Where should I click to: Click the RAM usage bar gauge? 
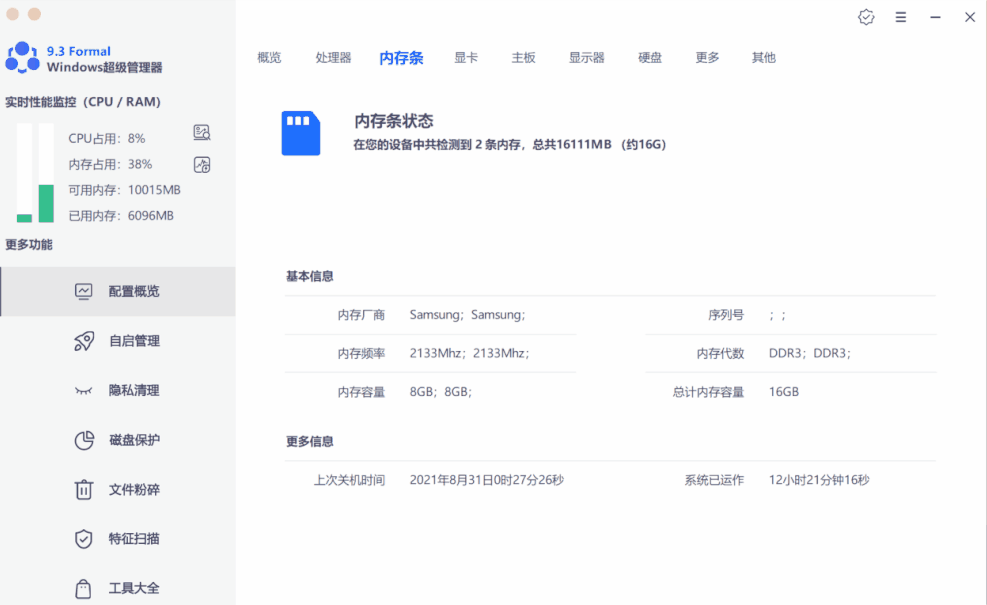click(46, 173)
